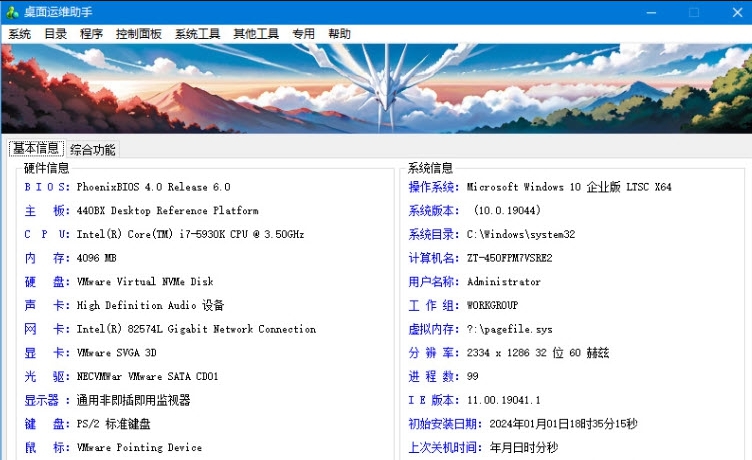Click Intel 82574L Gigabit Network Connection
The width and height of the screenshot is (752, 460).
tap(196, 329)
